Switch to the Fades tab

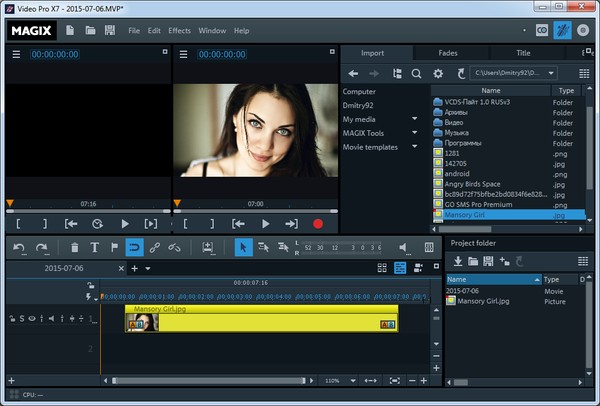tap(448, 53)
